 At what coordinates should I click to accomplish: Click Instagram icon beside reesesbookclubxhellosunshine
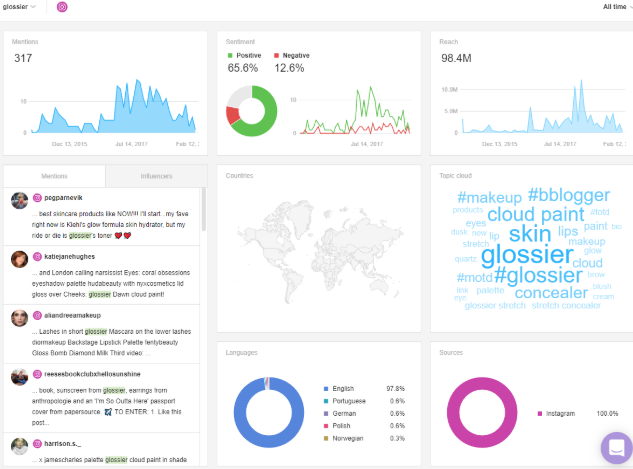click(37, 375)
